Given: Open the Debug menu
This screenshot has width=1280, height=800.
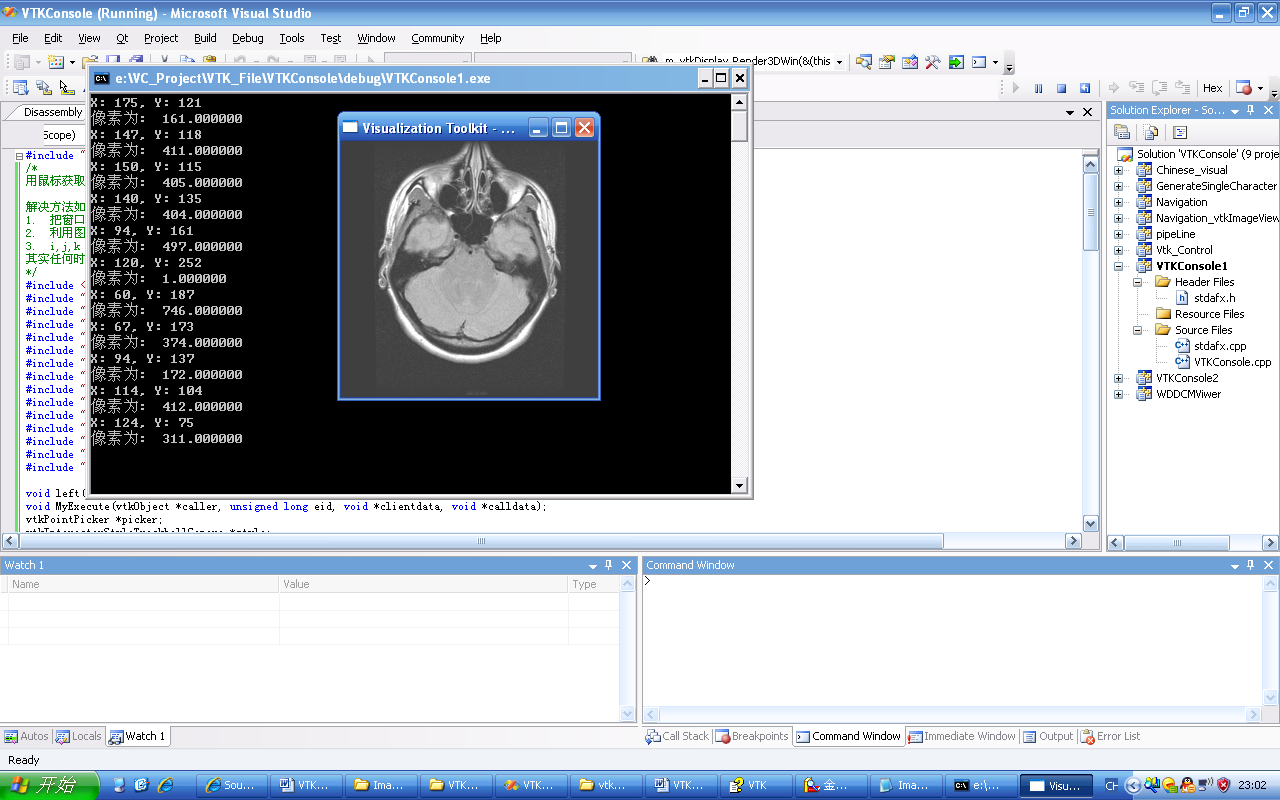Looking at the screenshot, I should (x=248, y=38).
